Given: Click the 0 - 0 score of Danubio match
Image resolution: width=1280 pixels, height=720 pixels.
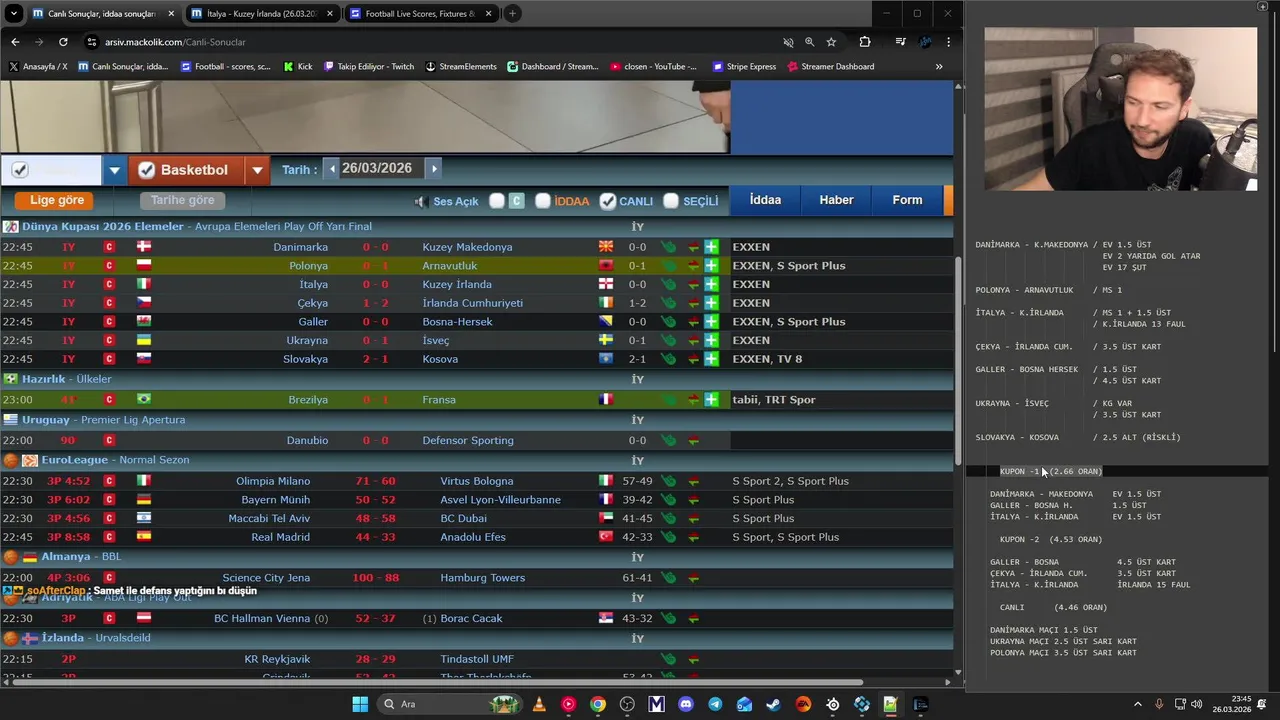Looking at the screenshot, I should pyautogui.click(x=375, y=441).
